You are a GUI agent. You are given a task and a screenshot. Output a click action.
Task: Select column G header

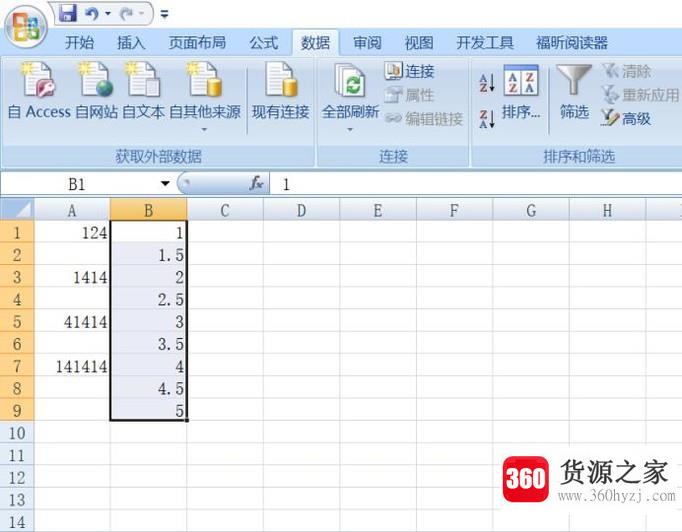coord(531,211)
